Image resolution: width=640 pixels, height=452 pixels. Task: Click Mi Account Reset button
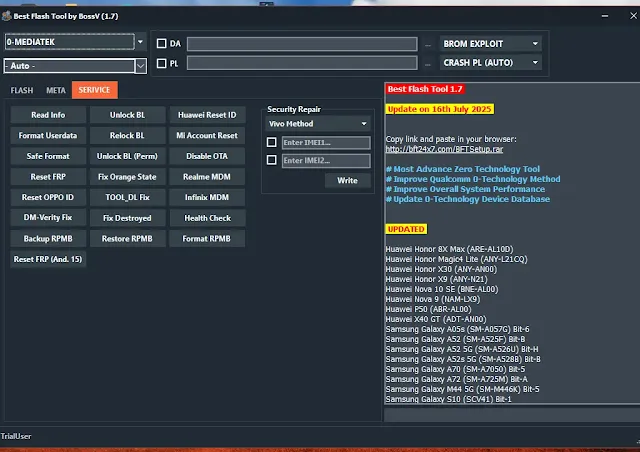207,136
